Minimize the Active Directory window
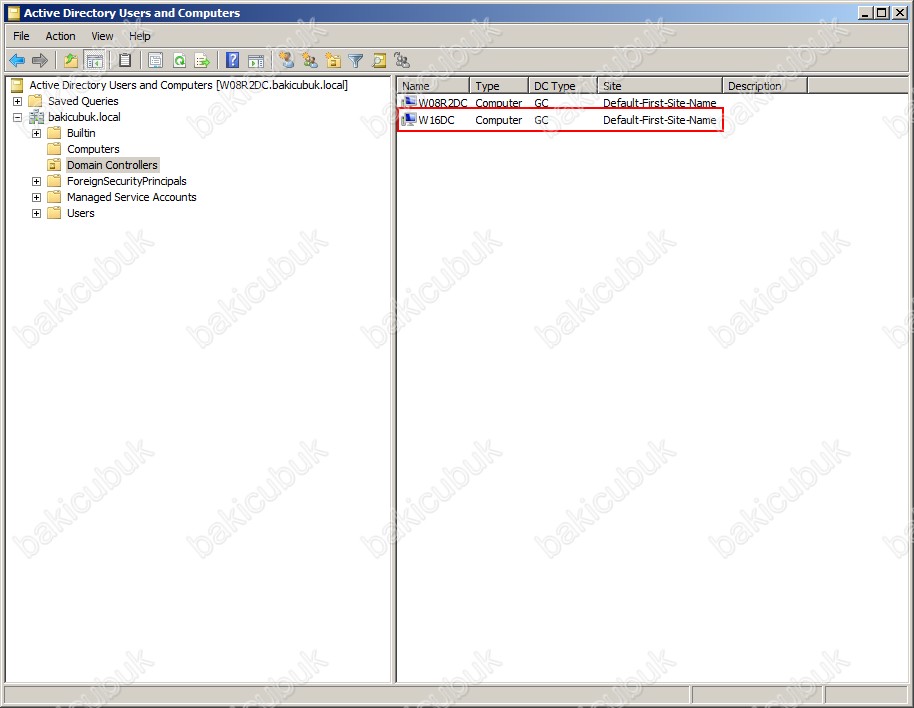Viewport: 914px width, 708px height. 866,13
